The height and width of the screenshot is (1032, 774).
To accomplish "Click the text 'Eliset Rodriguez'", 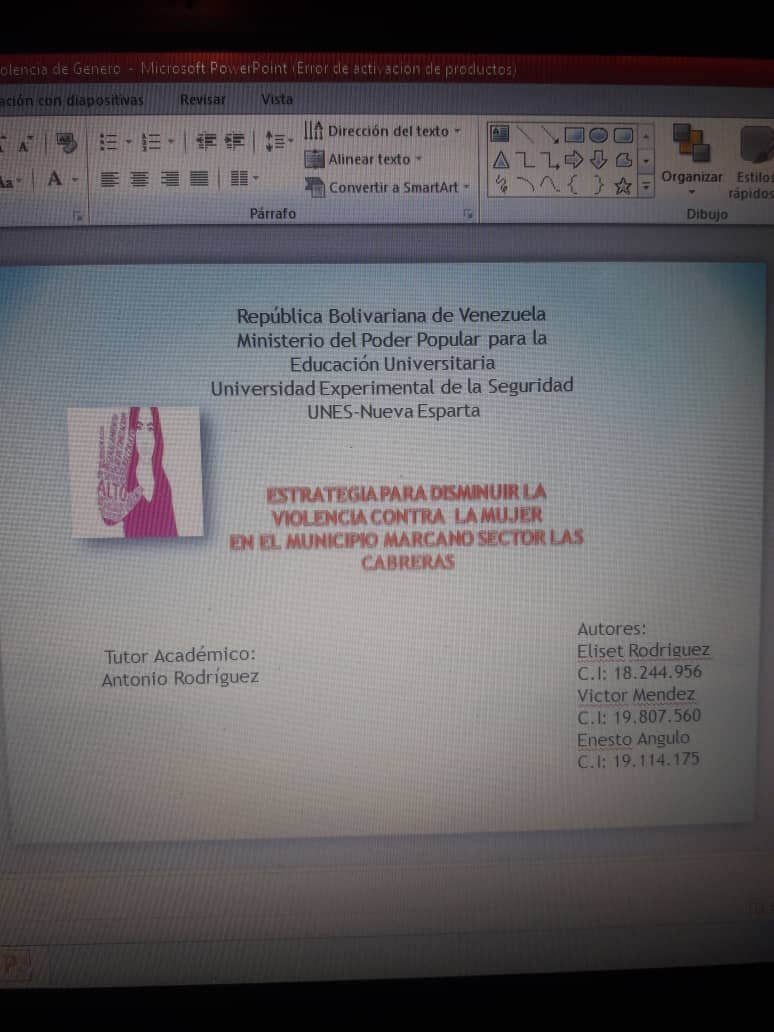I will pos(643,651).
